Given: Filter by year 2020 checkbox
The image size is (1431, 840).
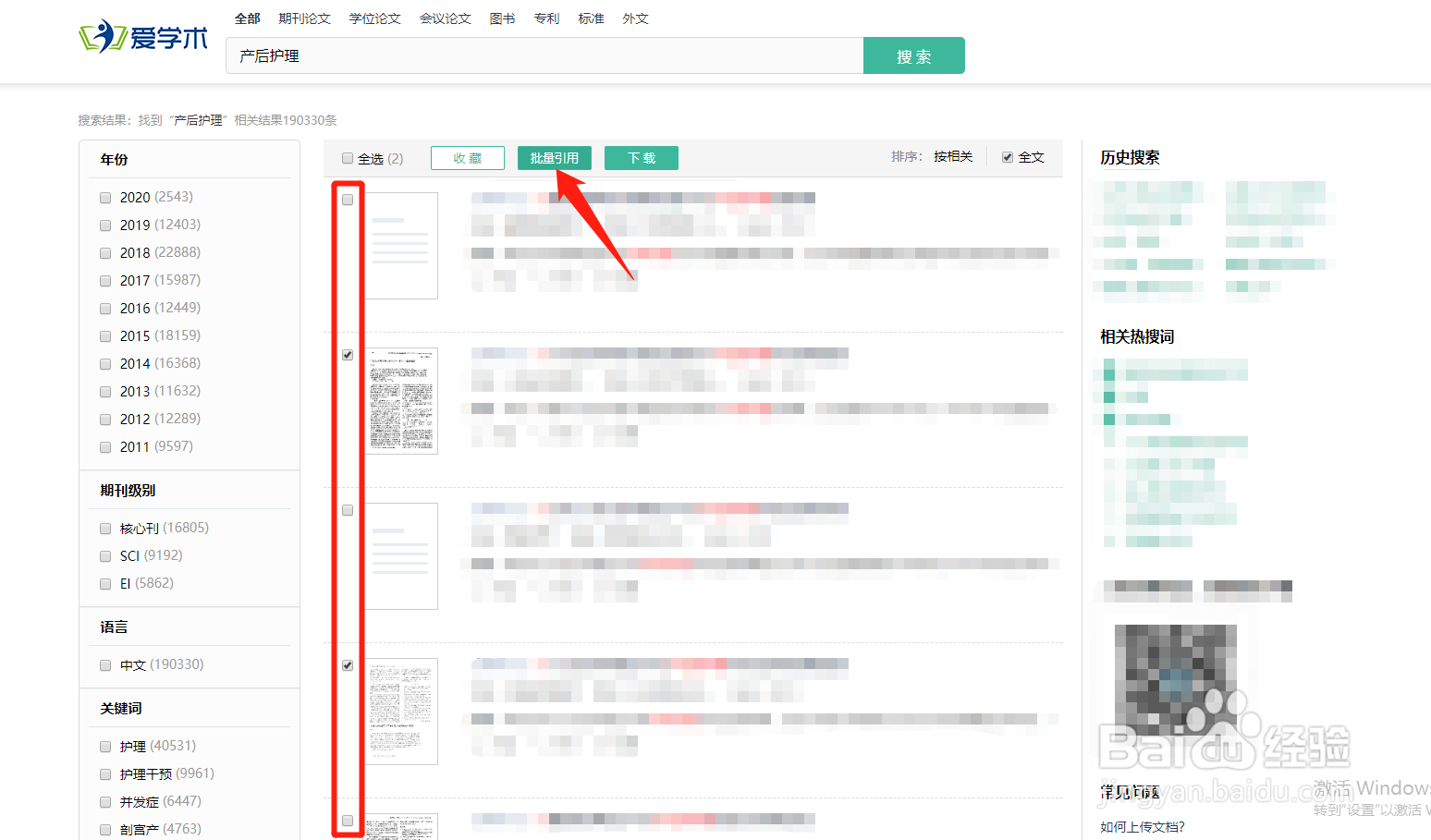Looking at the screenshot, I should click(105, 198).
